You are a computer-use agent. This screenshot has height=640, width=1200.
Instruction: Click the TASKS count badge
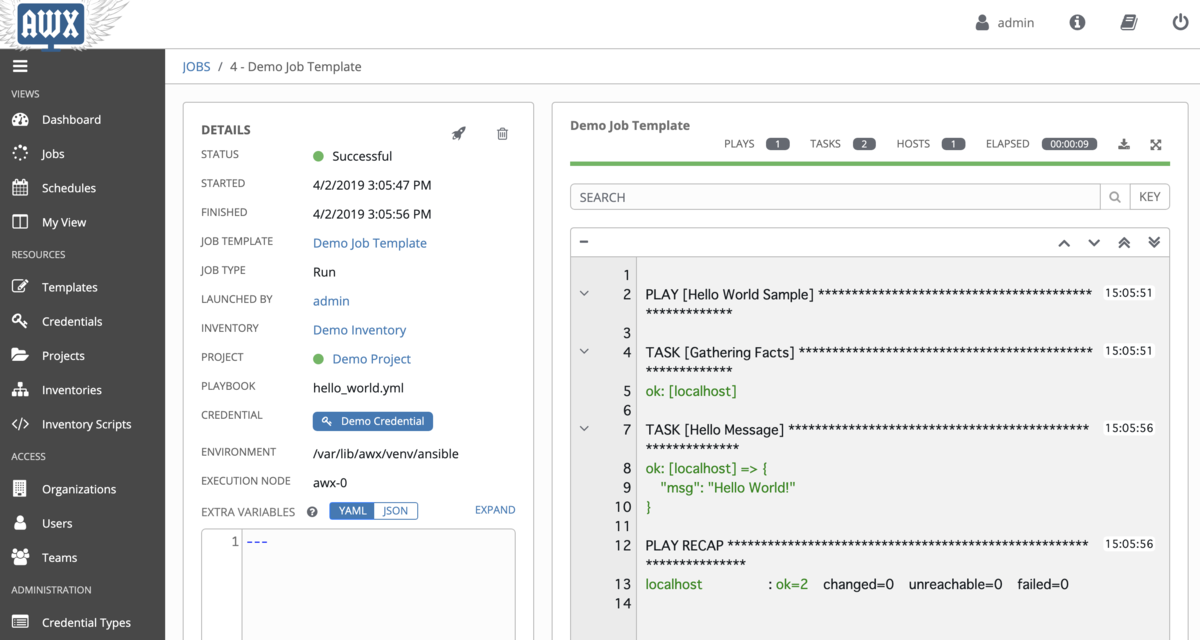tap(864, 144)
